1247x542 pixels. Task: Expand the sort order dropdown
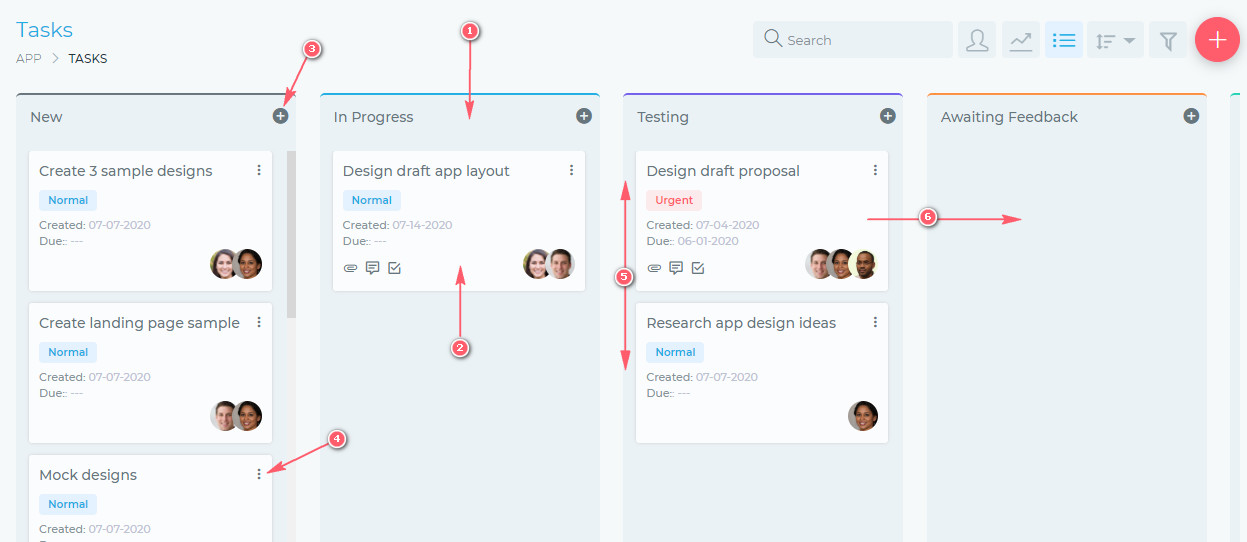[1115, 40]
